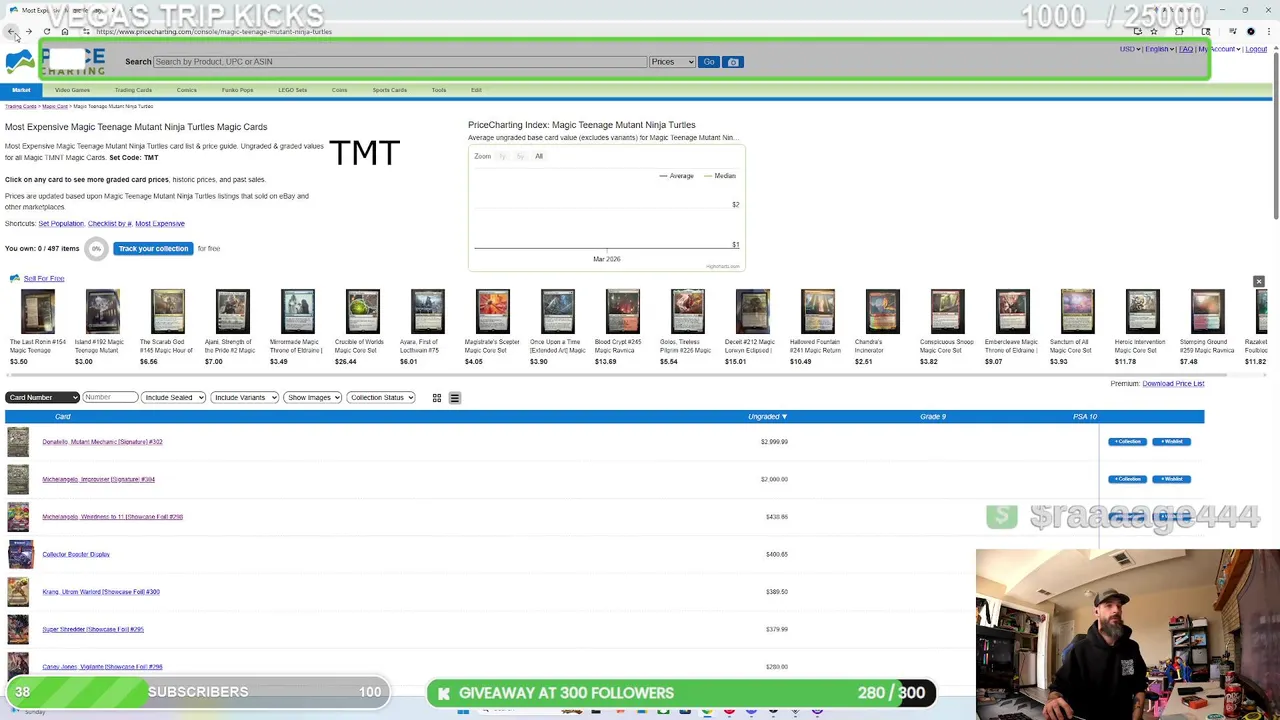Click the collection progress circle icon
Viewport: 1280px width, 720px height.
96,249
